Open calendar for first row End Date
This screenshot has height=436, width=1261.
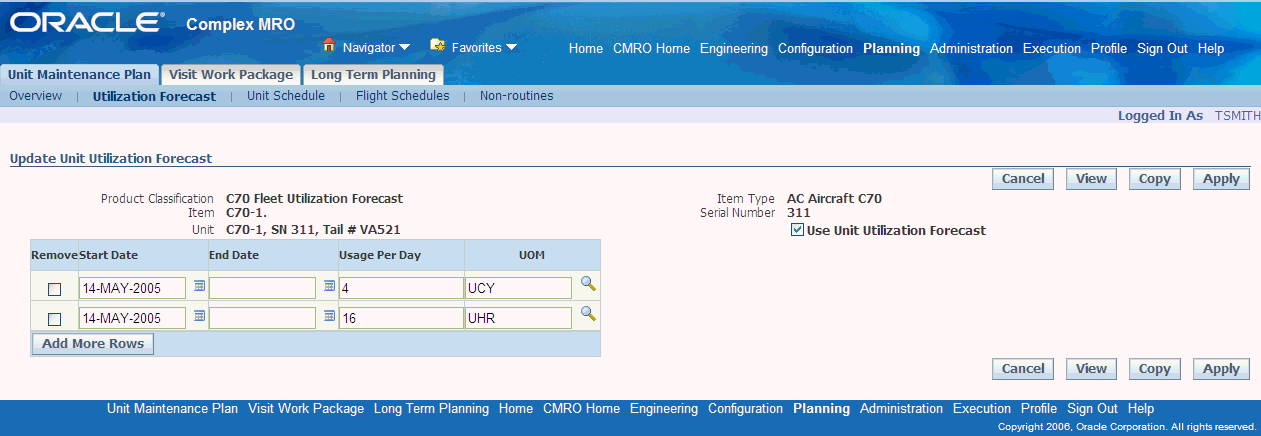(x=329, y=287)
